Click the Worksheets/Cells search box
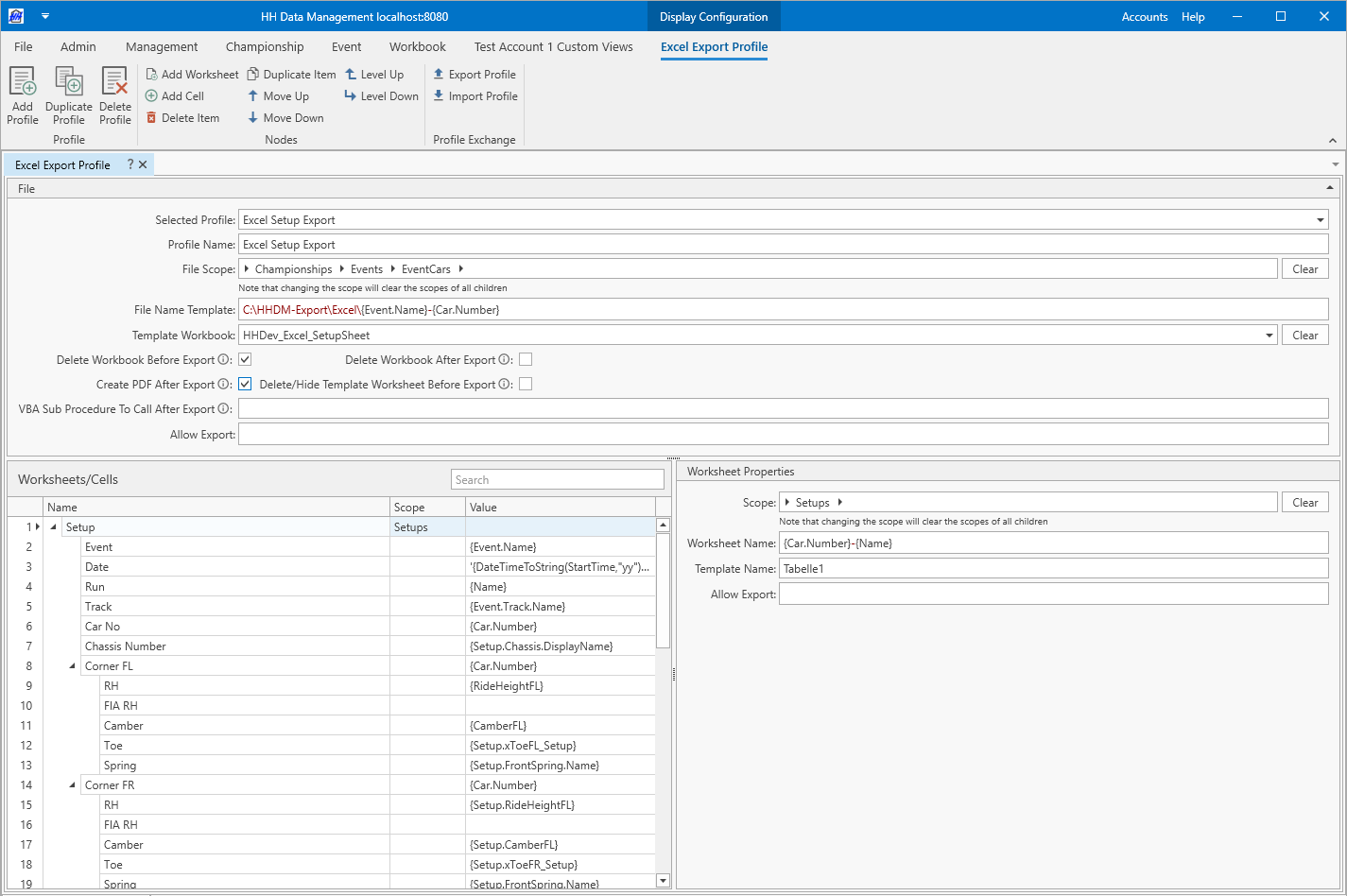 [x=557, y=480]
